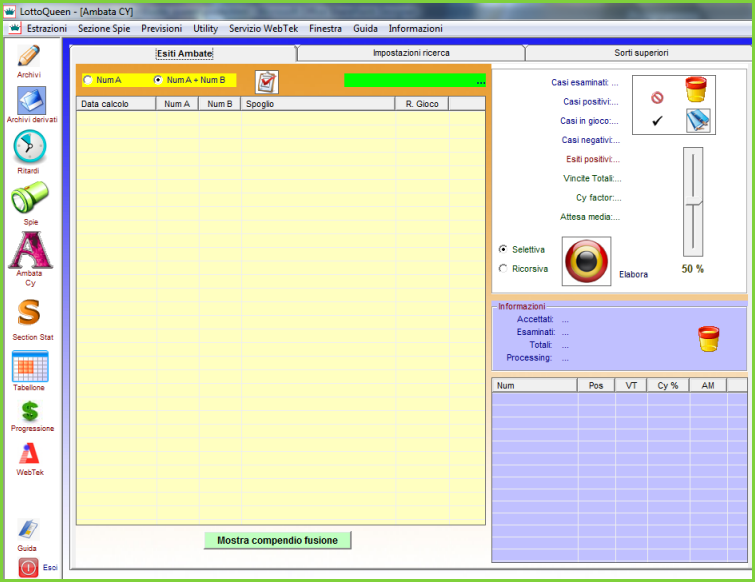Open Guida menu in menu bar

click(x=365, y=28)
